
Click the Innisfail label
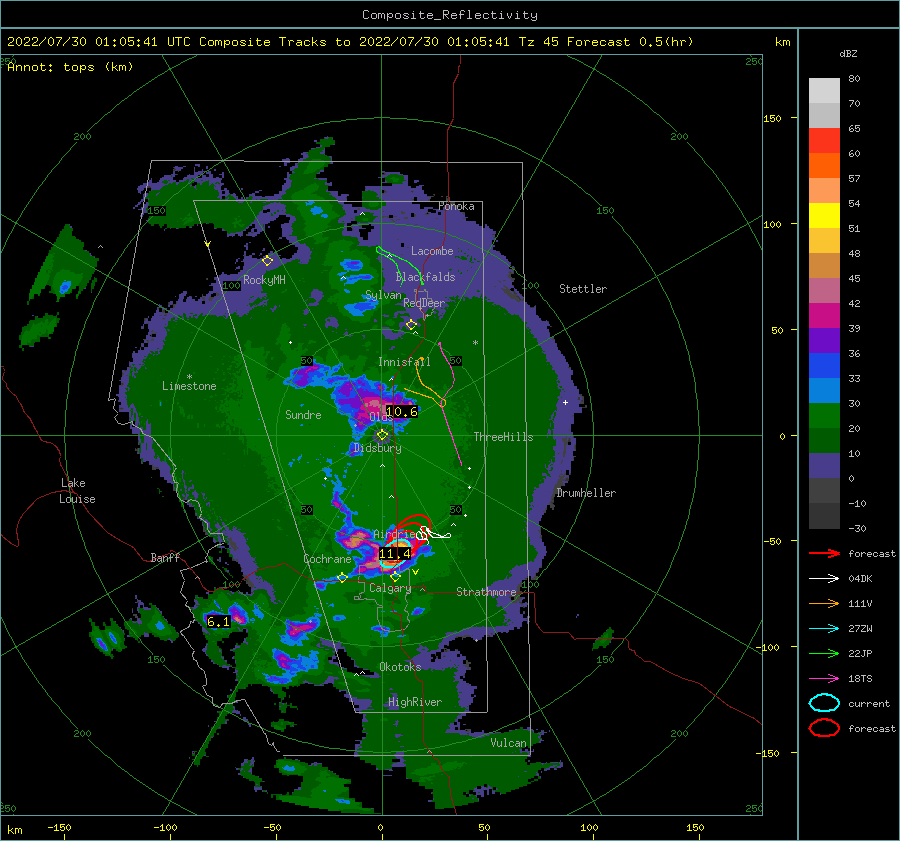point(404,362)
